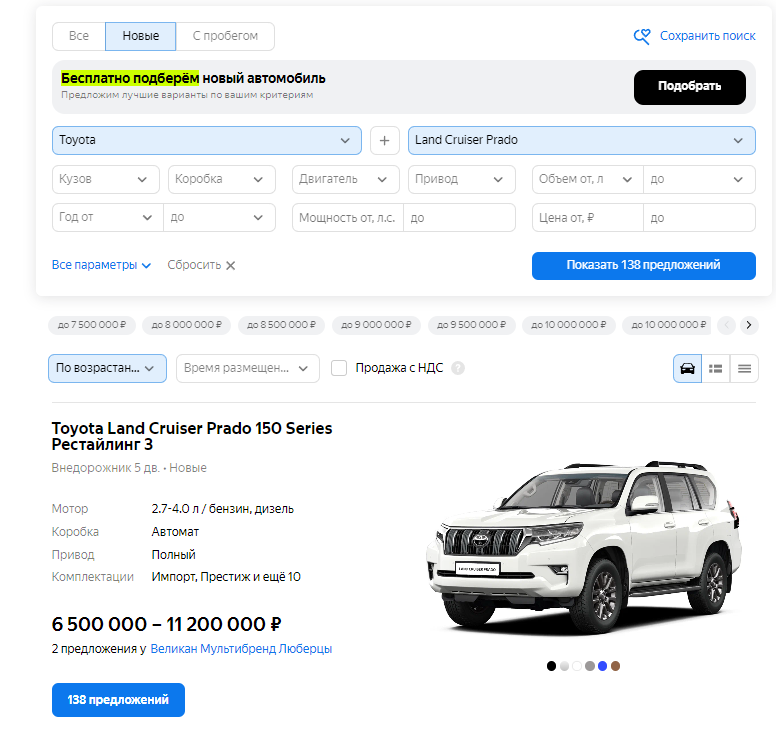Add another make with plus icon
This screenshot has width=776, height=731.
click(385, 141)
